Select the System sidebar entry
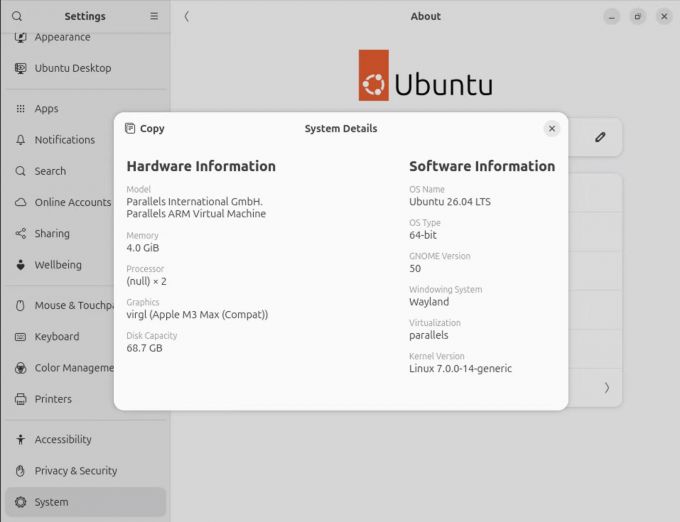680x522 pixels. tap(85, 502)
